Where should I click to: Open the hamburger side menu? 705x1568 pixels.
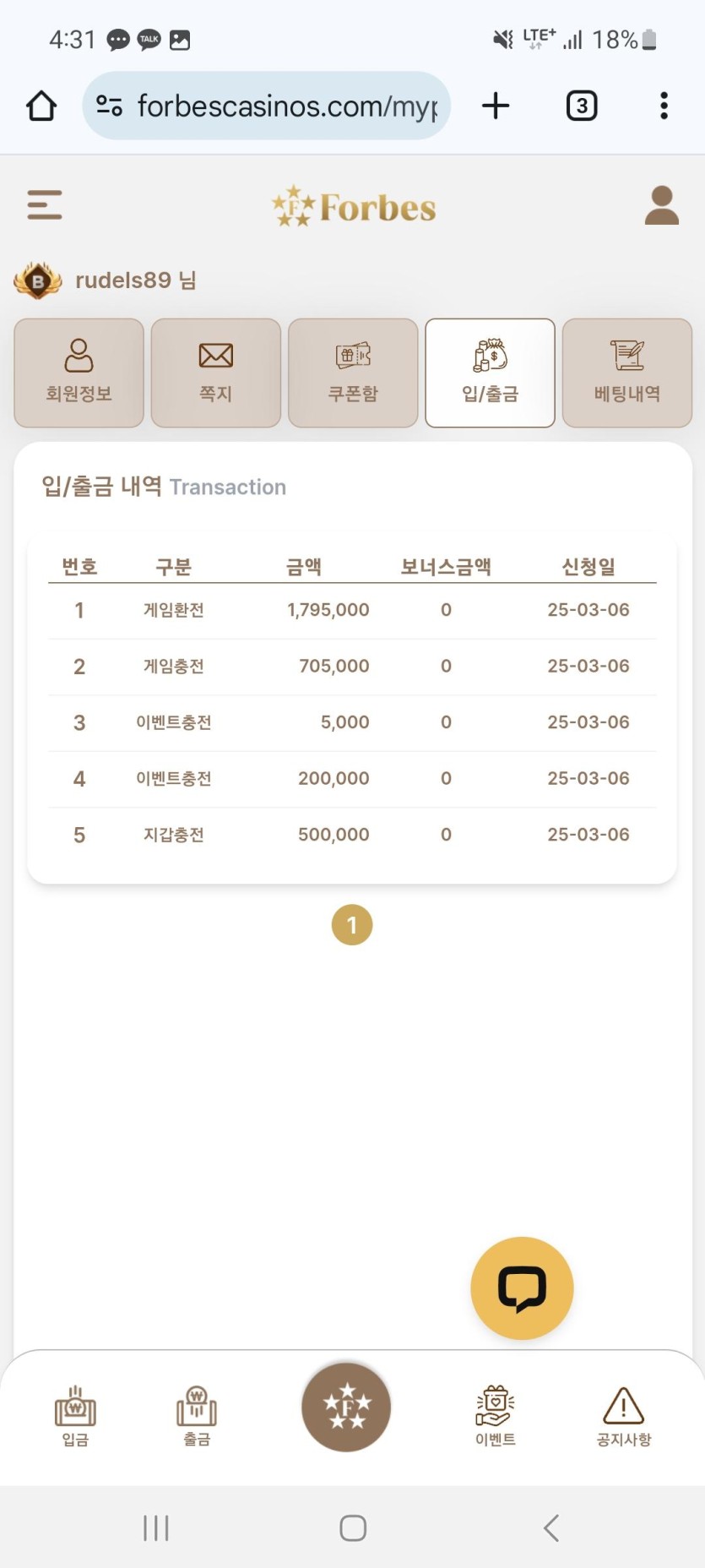pos(45,205)
